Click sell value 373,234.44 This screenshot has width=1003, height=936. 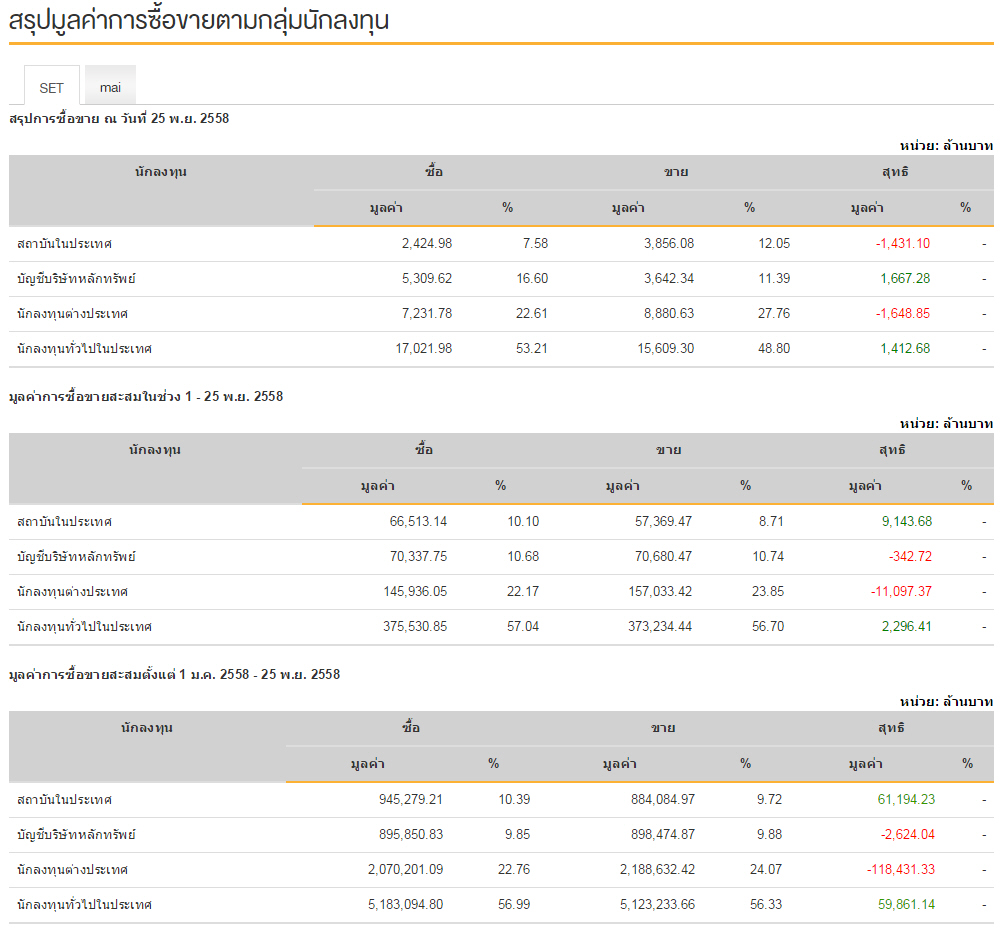click(x=660, y=626)
